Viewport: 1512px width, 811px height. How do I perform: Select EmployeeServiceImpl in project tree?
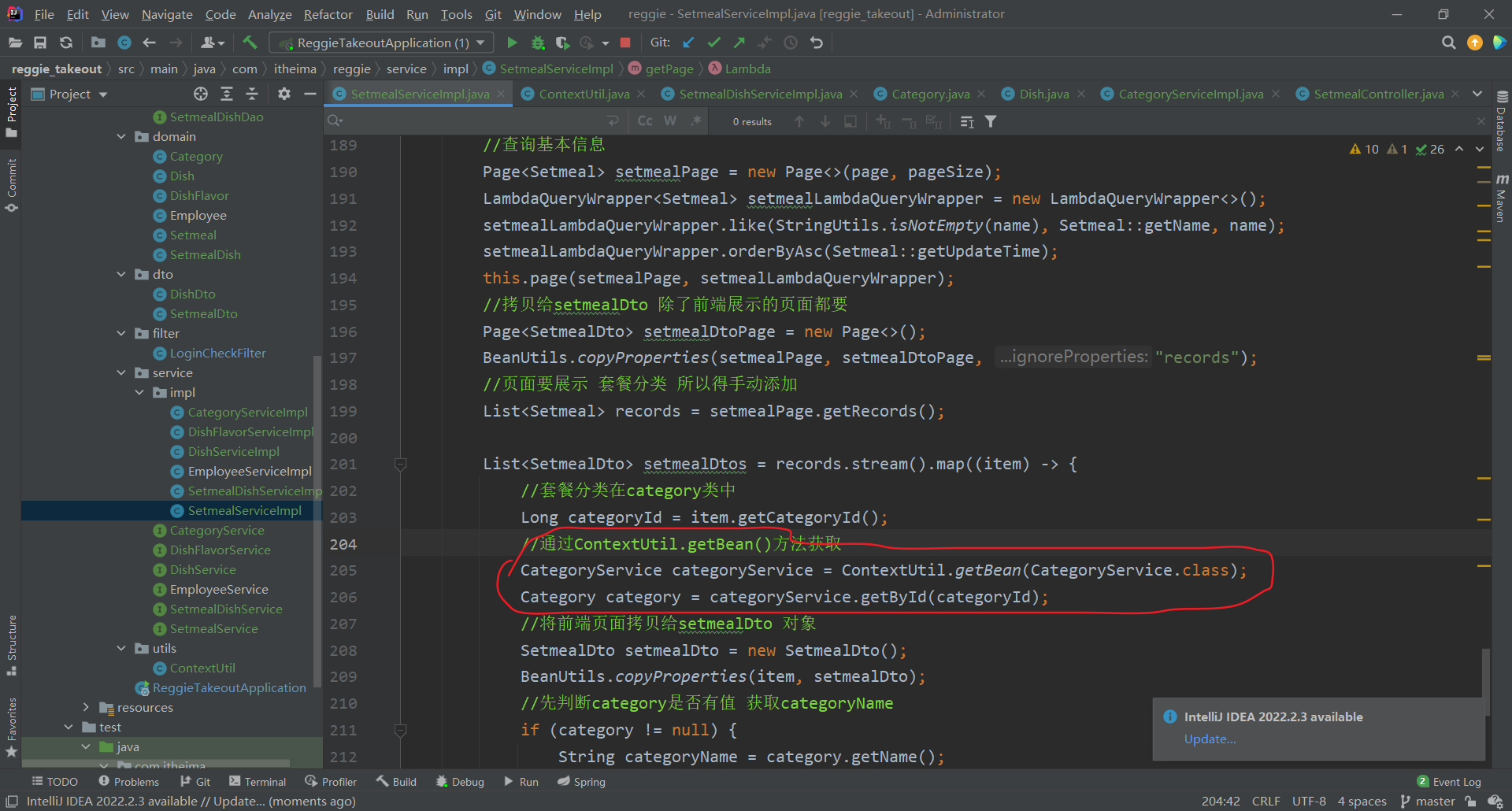[x=250, y=471]
